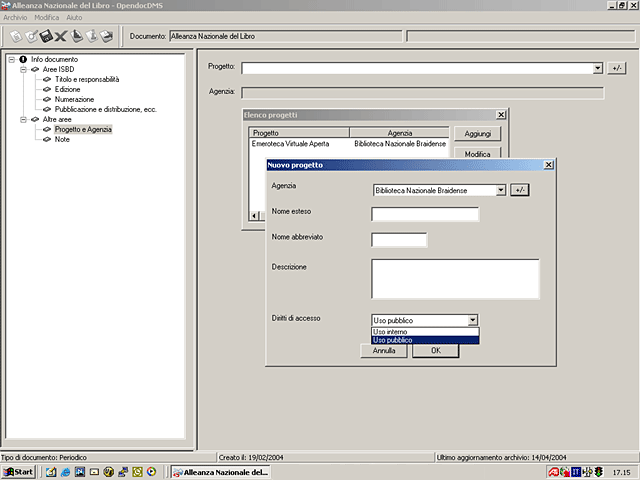This screenshot has width=640, height=480.
Task: Collapse the Altre aree tree node
Action: [24, 120]
